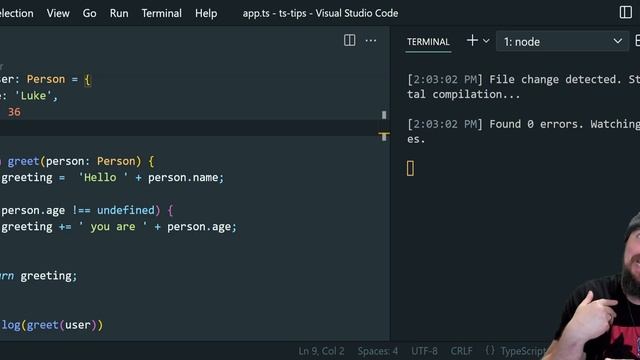Click the ' you are ' string literal

tap(113, 227)
